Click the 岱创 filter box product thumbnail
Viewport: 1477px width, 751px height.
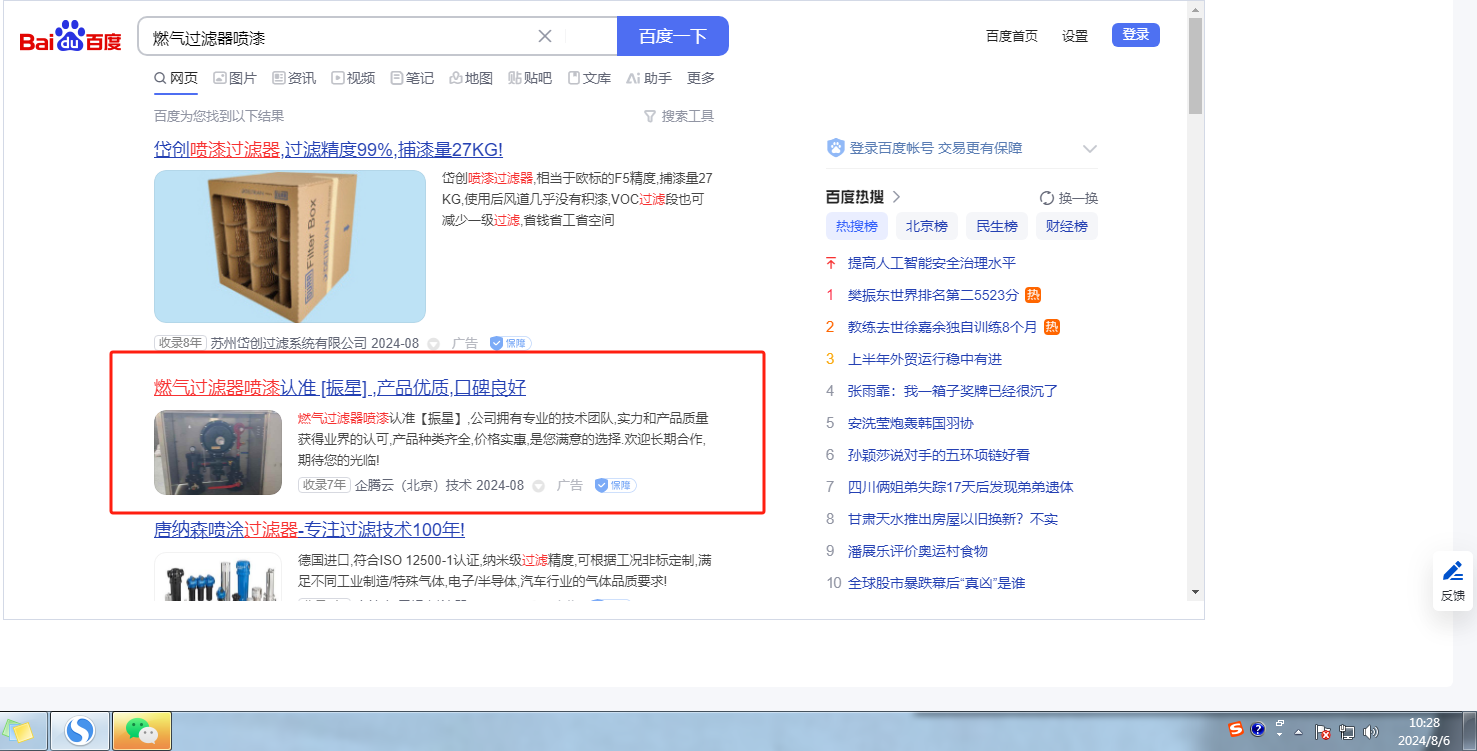[290, 246]
